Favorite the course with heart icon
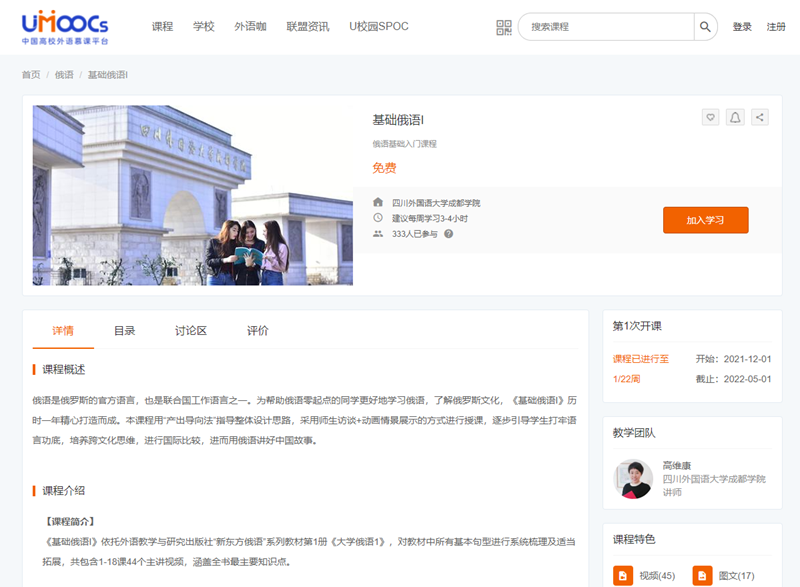 [x=711, y=117]
